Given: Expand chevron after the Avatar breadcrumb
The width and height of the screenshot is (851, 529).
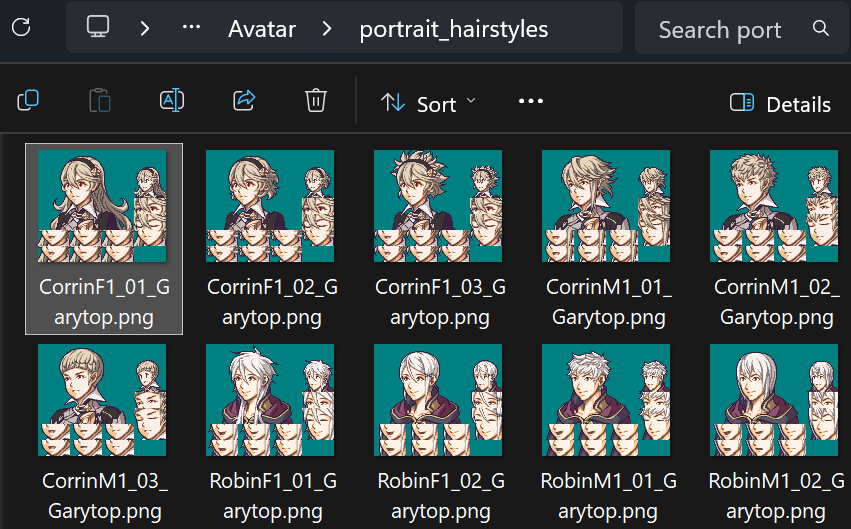Looking at the screenshot, I should [327, 28].
